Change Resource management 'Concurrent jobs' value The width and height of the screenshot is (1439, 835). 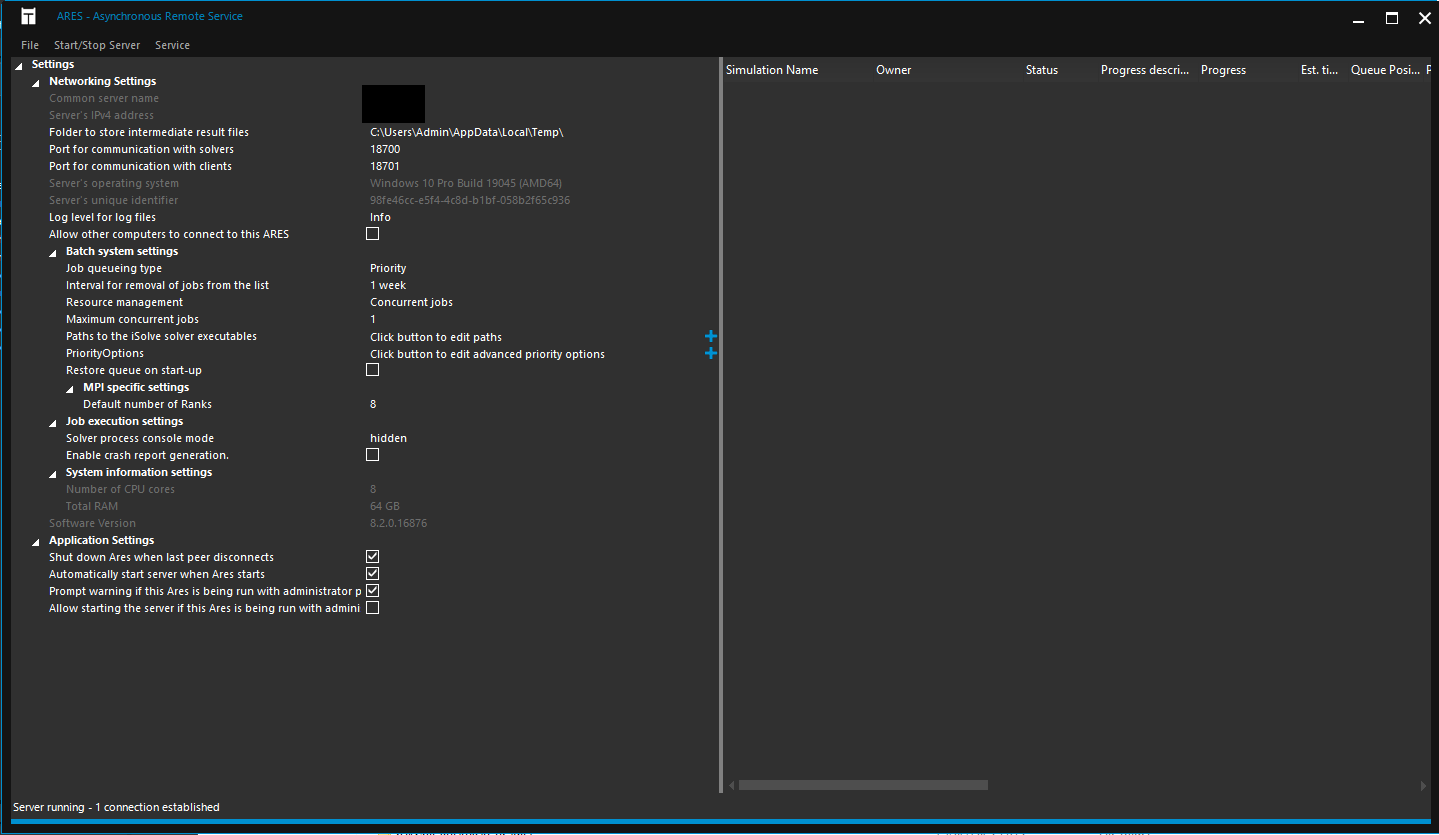point(411,302)
